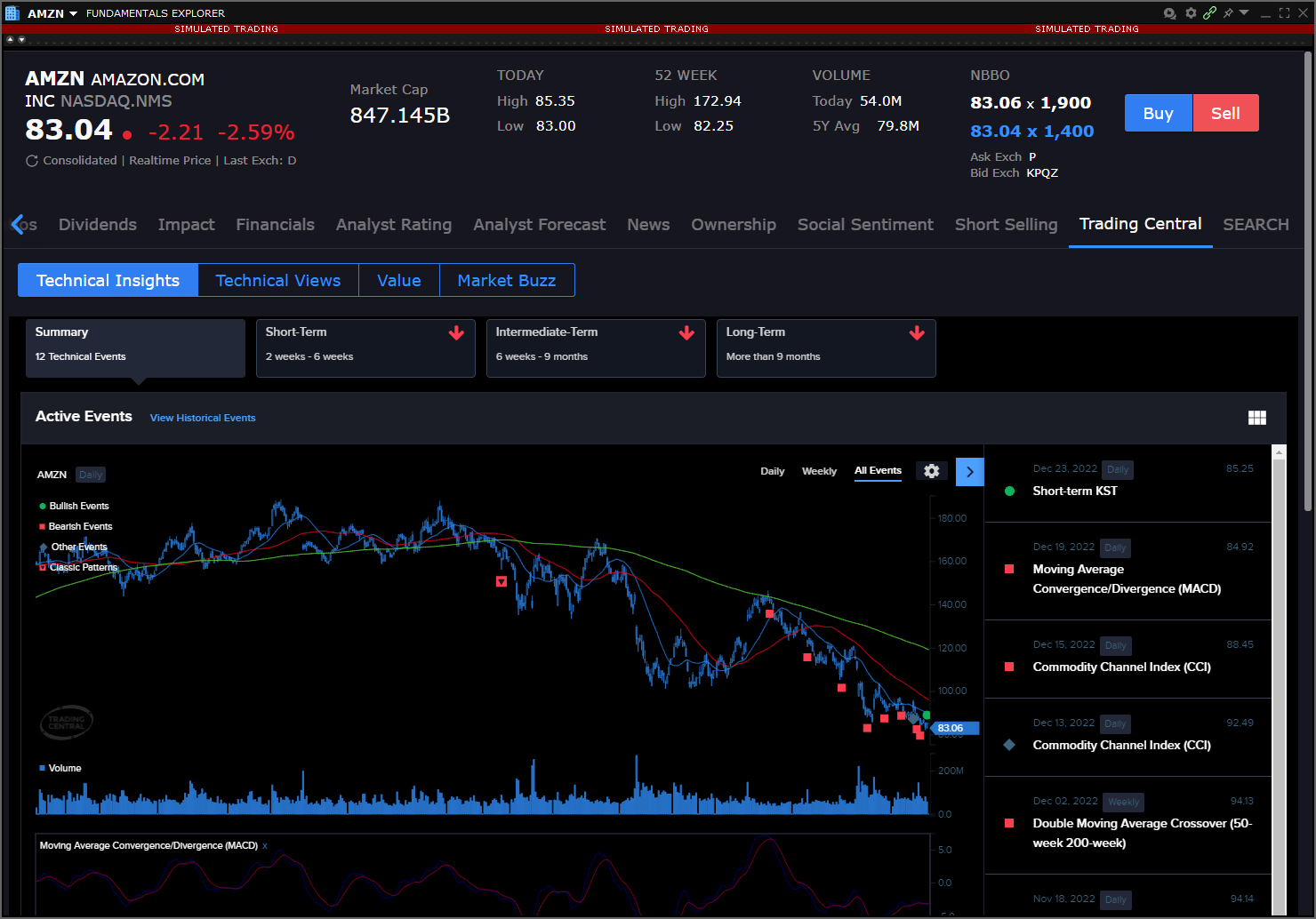The width and height of the screenshot is (1316, 919).
Task: Click the blue arrow beside chart settings
Action: [969, 472]
